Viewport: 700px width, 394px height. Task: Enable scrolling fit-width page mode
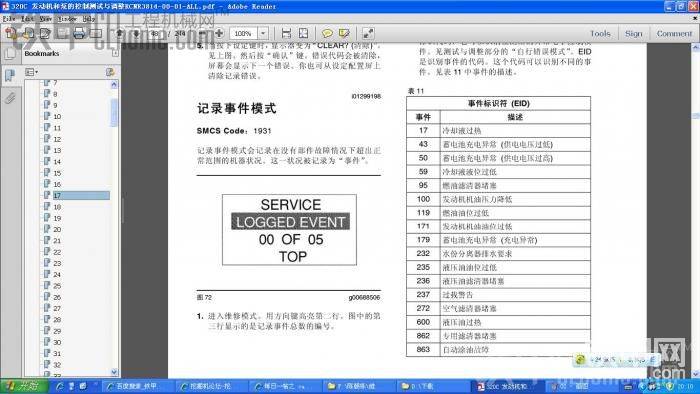(x=286, y=33)
